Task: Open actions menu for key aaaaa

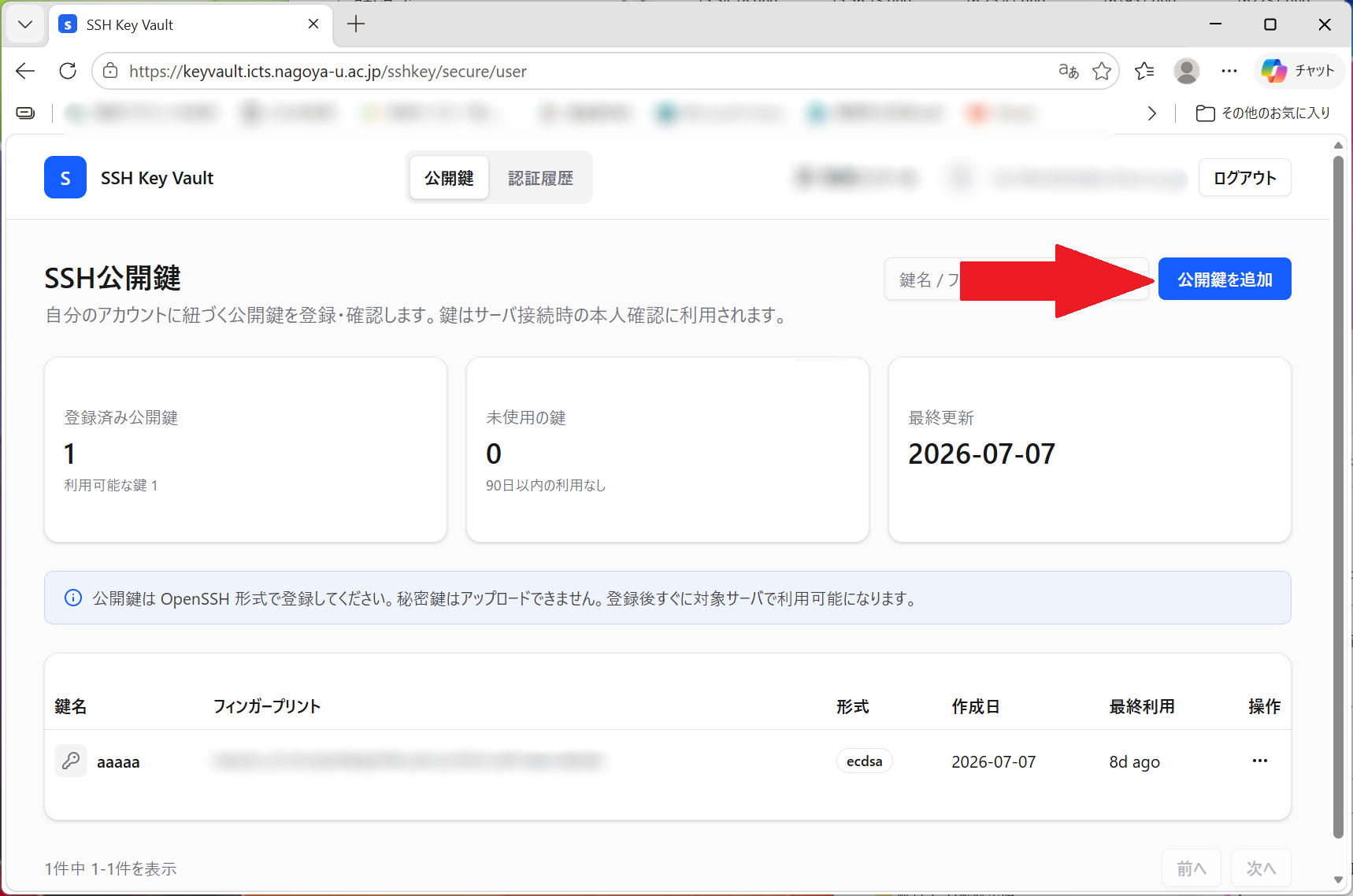Action: 1260,761
